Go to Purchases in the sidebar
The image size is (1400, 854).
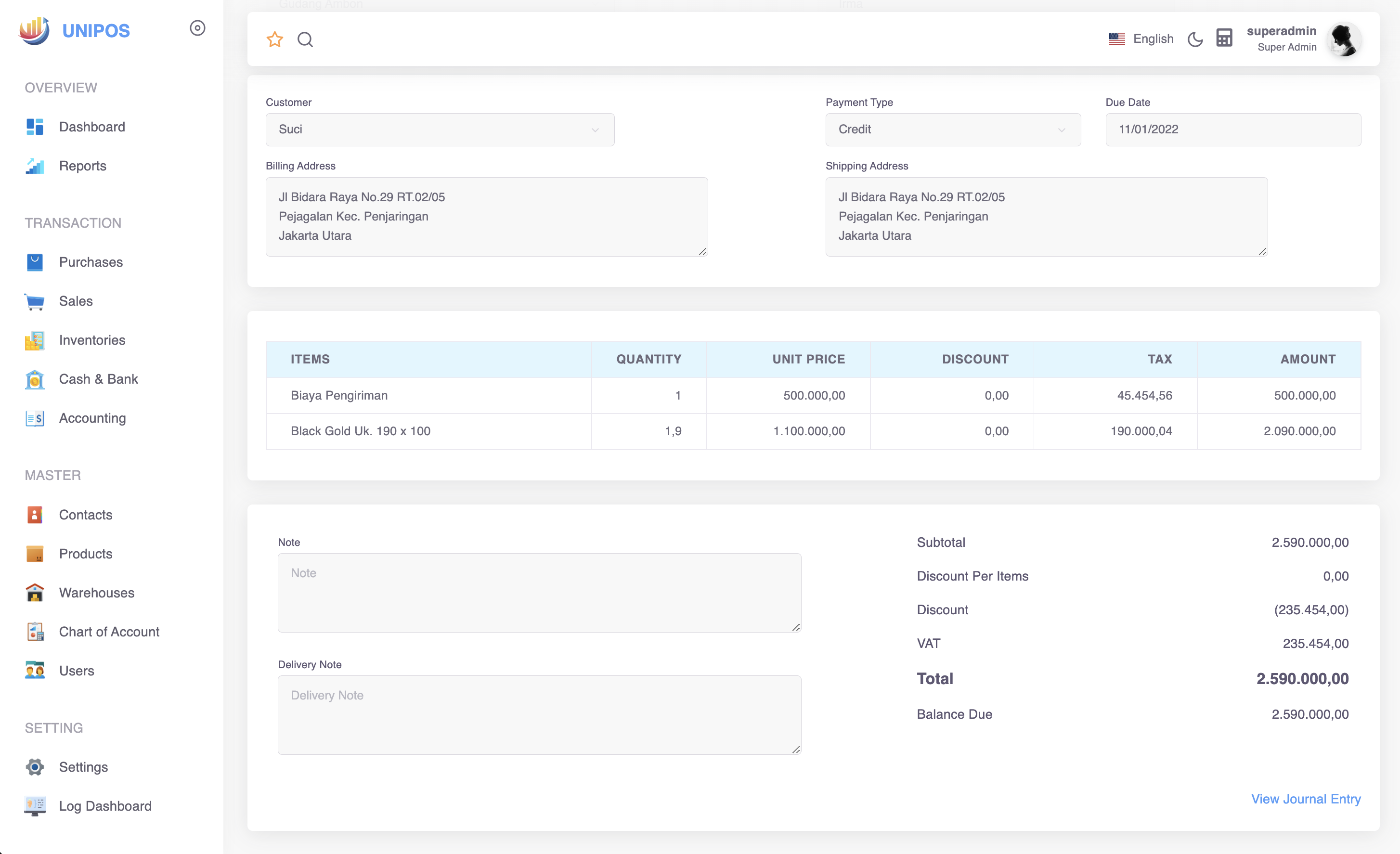[91, 262]
